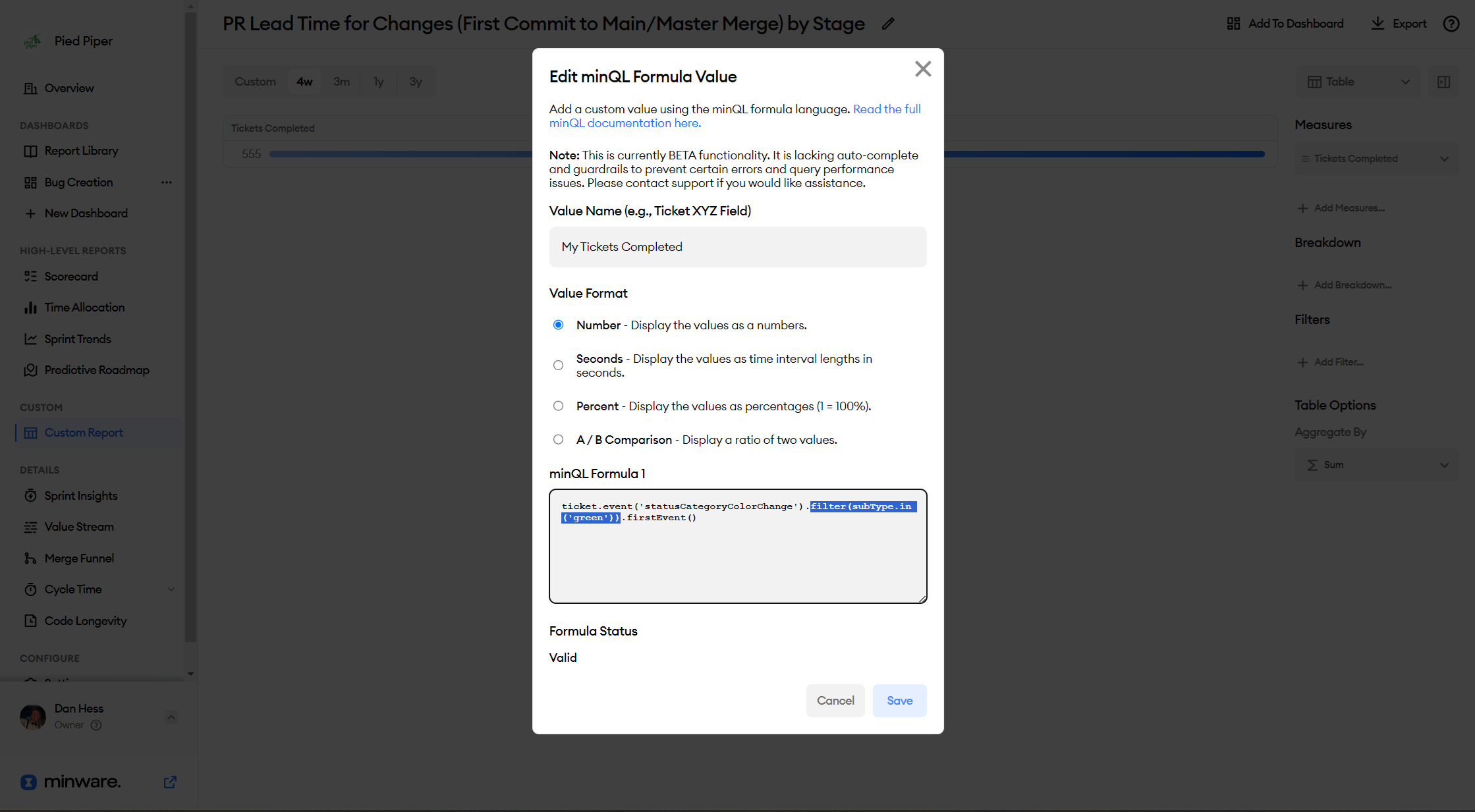Click the pencil icon to edit the report title
1475x812 pixels.
click(x=888, y=24)
